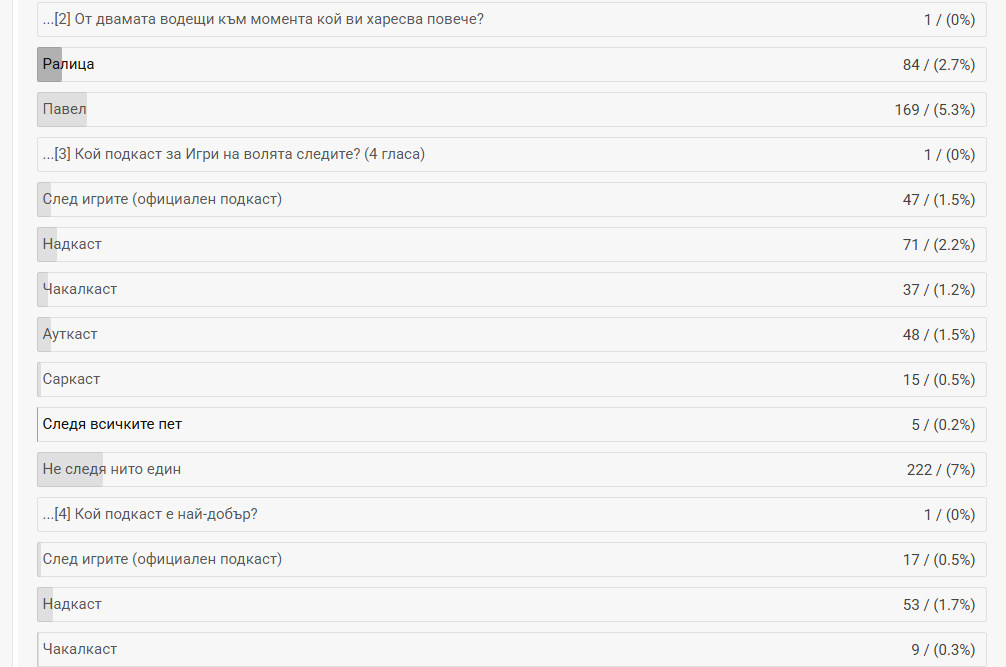
Task: Select the Саркаст poll option
Action: tap(71, 379)
